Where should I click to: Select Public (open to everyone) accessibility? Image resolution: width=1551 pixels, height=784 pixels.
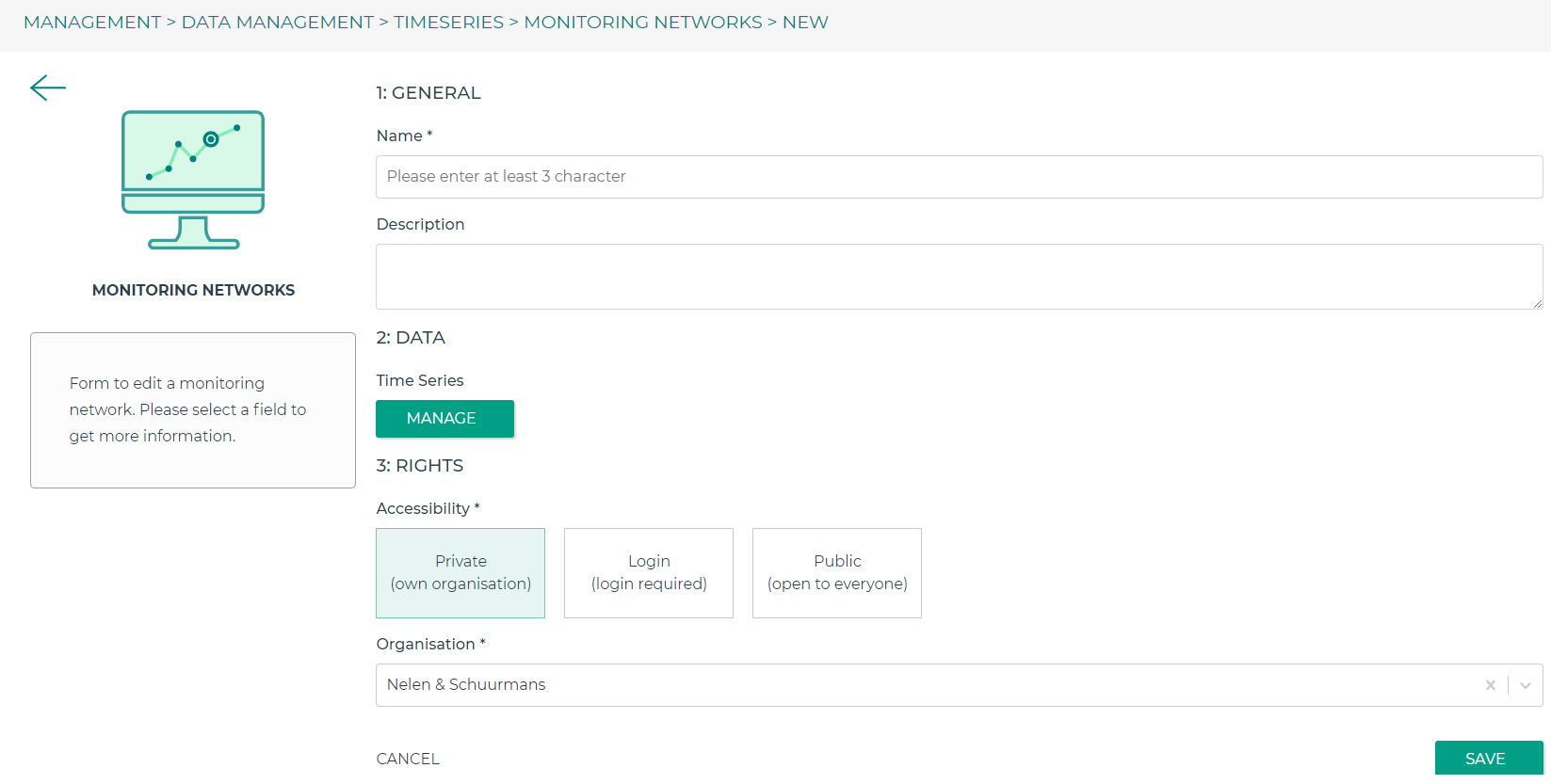tap(837, 573)
